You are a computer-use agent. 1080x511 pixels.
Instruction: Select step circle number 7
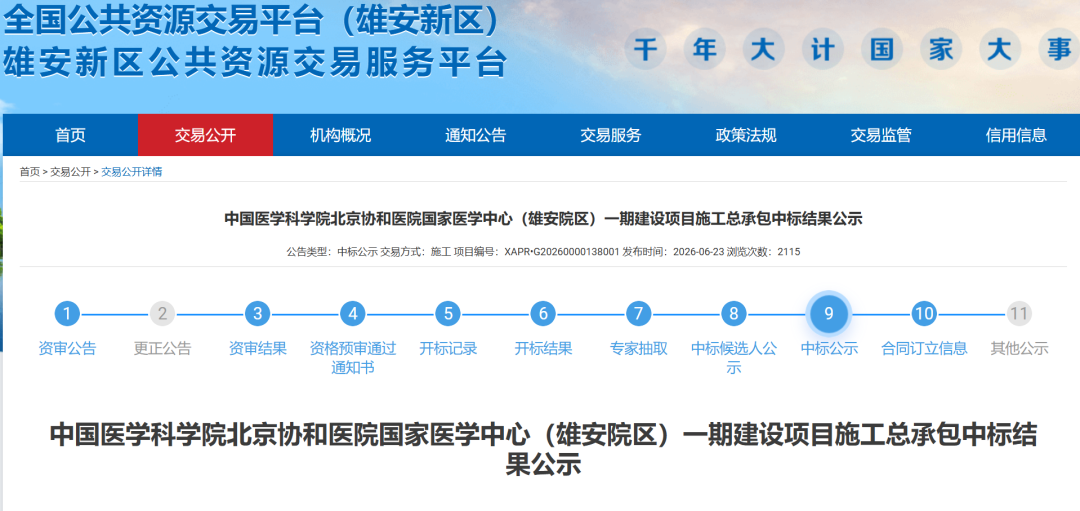click(638, 314)
